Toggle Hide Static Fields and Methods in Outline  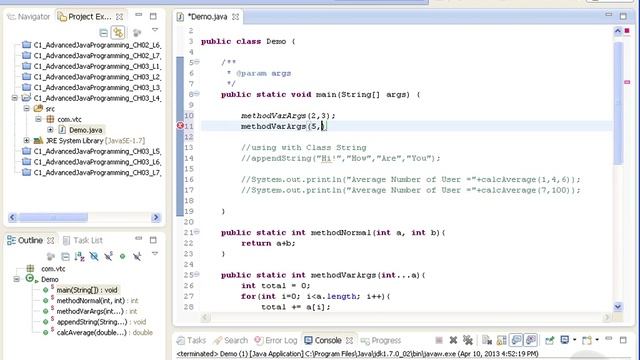(x=108, y=256)
